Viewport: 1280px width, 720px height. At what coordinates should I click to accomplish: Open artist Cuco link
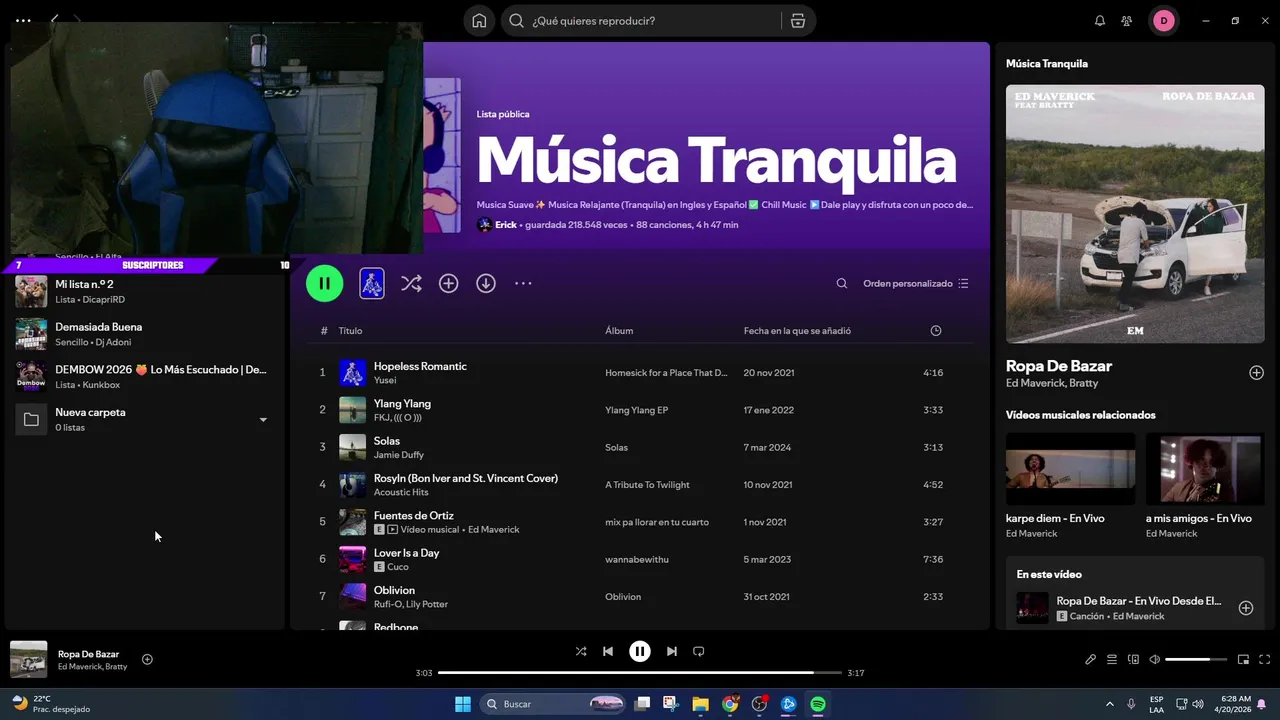[x=398, y=567]
